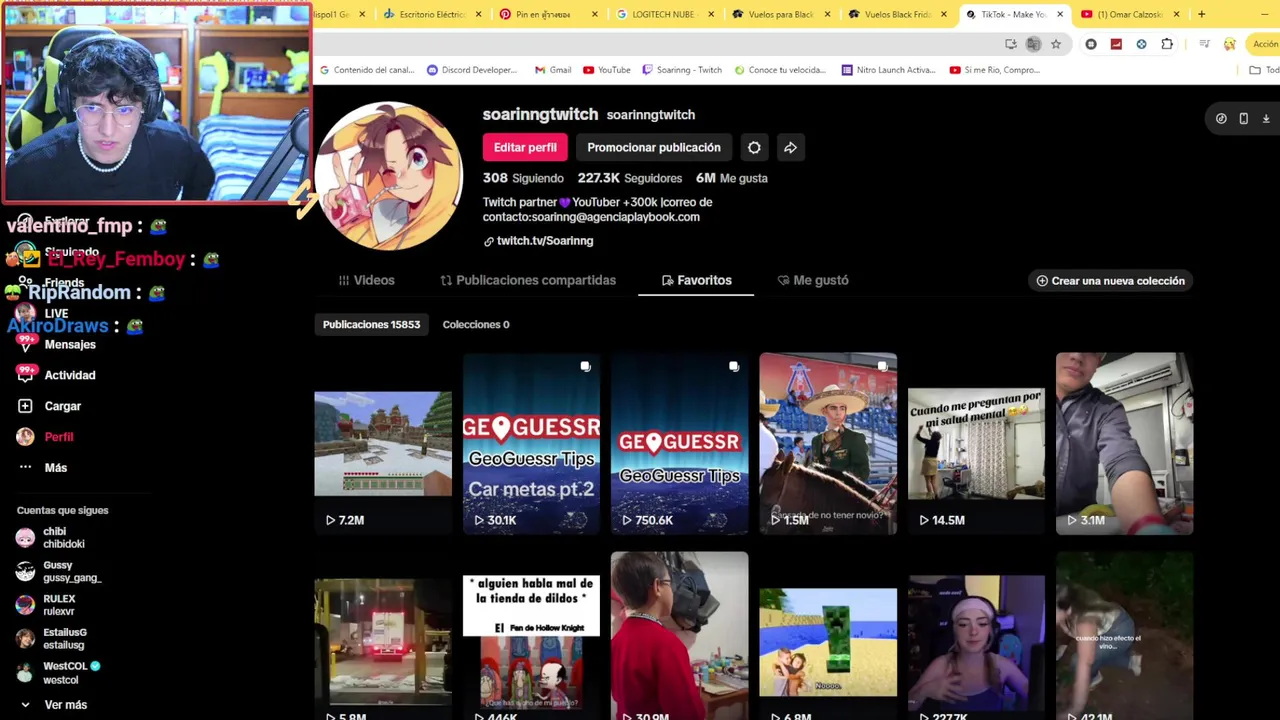1280x720 pixels.
Task: Click download app icon in floating toolbar
Action: (x=1266, y=118)
